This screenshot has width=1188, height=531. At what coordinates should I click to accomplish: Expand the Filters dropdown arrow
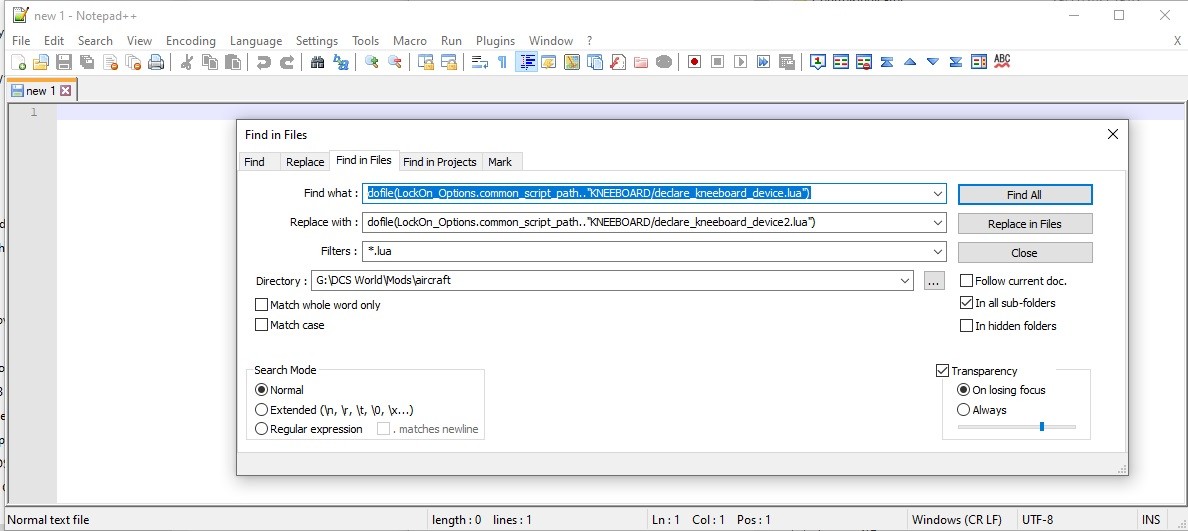(939, 251)
